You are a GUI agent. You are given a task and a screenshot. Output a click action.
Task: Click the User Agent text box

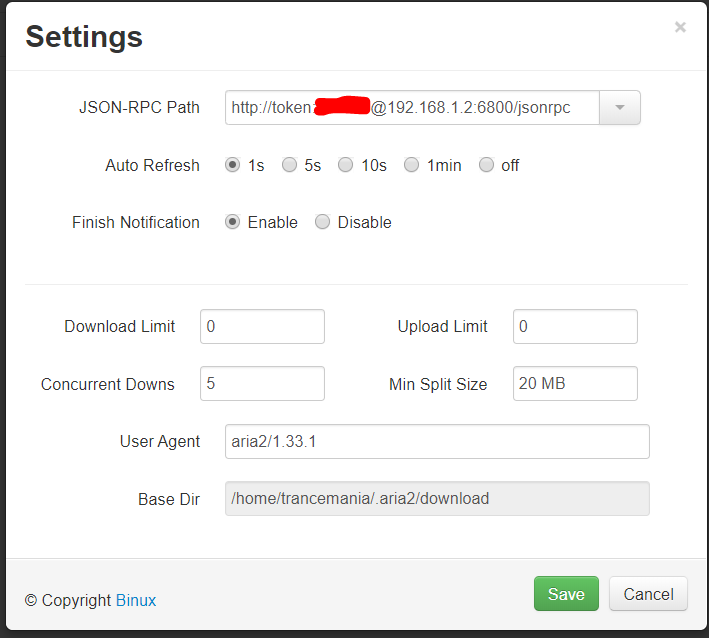(x=437, y=441)
